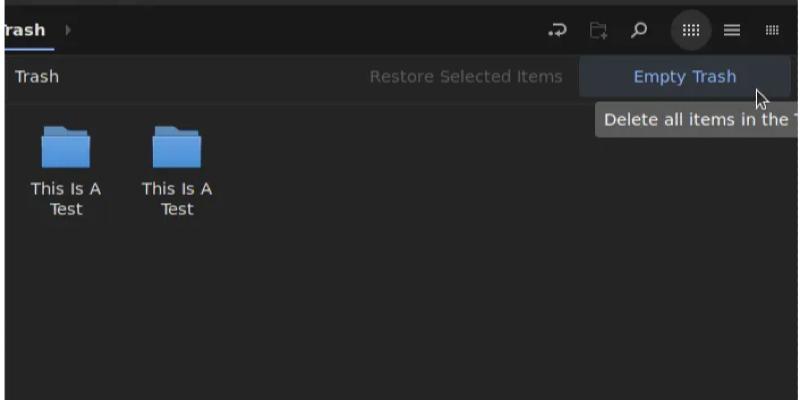
Task: Switch to list view layout
Action: (732, 30)
